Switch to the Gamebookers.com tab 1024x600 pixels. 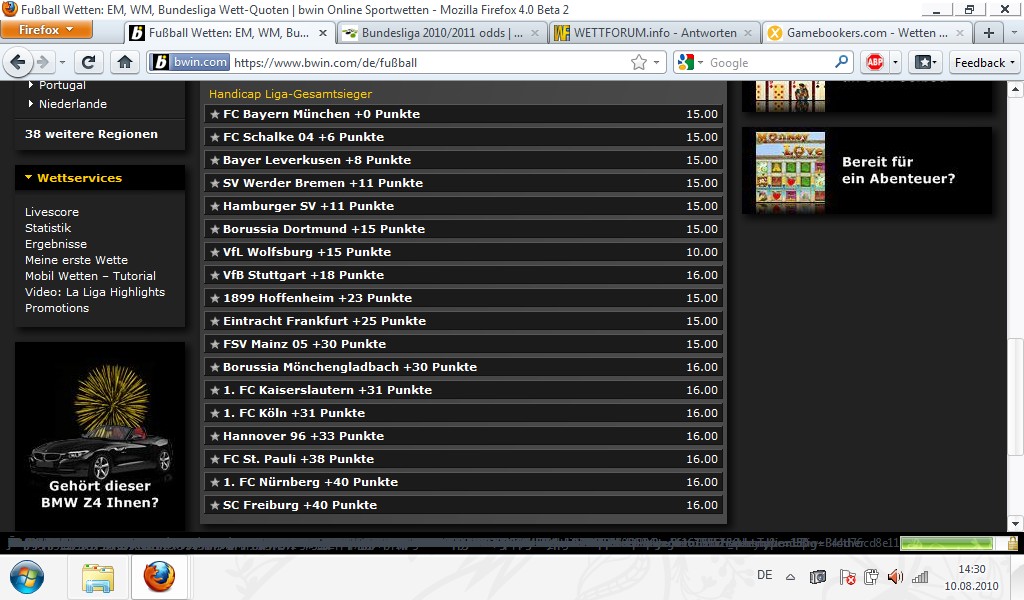tap(860, 33)
